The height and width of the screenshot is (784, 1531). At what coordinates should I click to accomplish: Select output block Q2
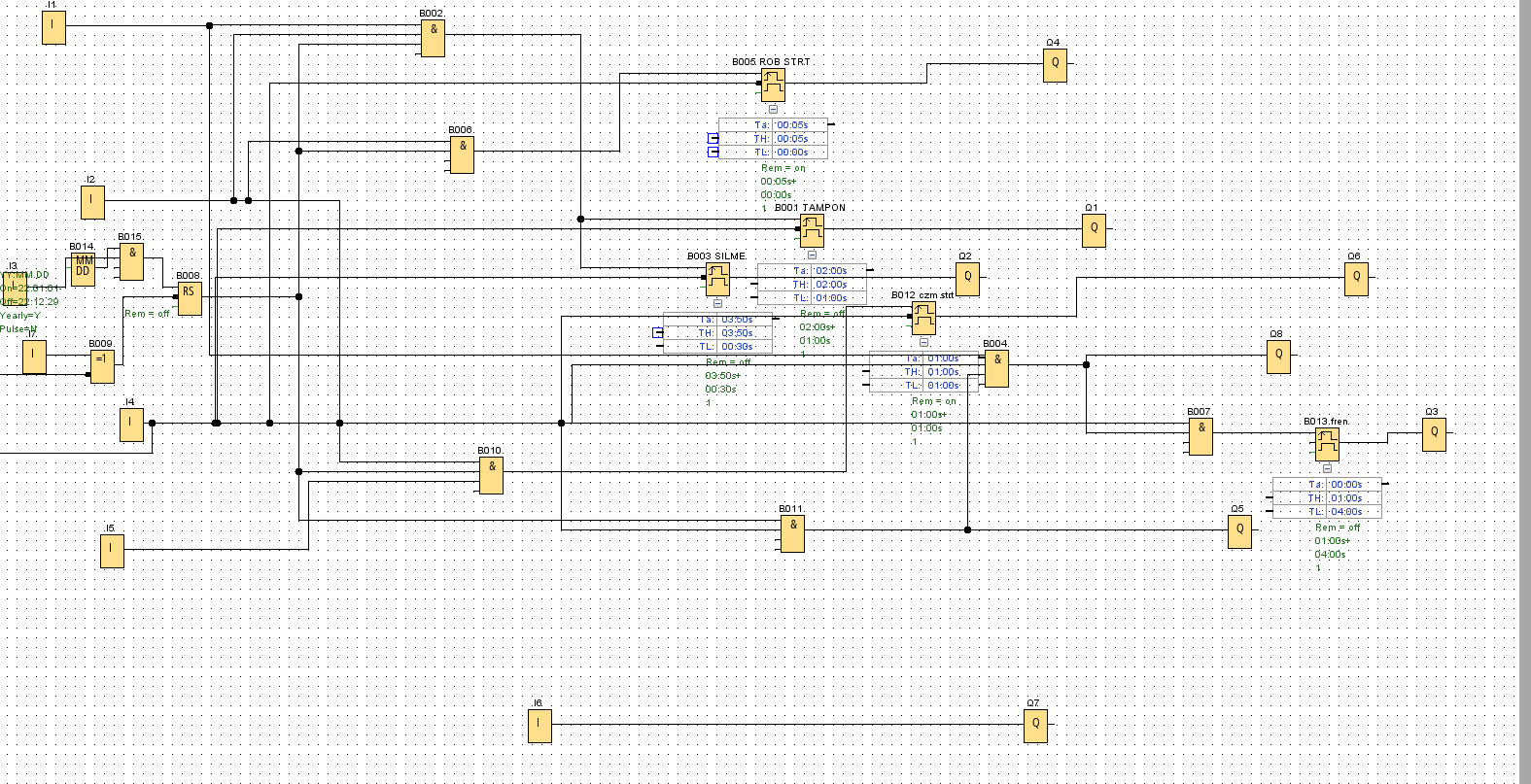click(x=967, y=279)
